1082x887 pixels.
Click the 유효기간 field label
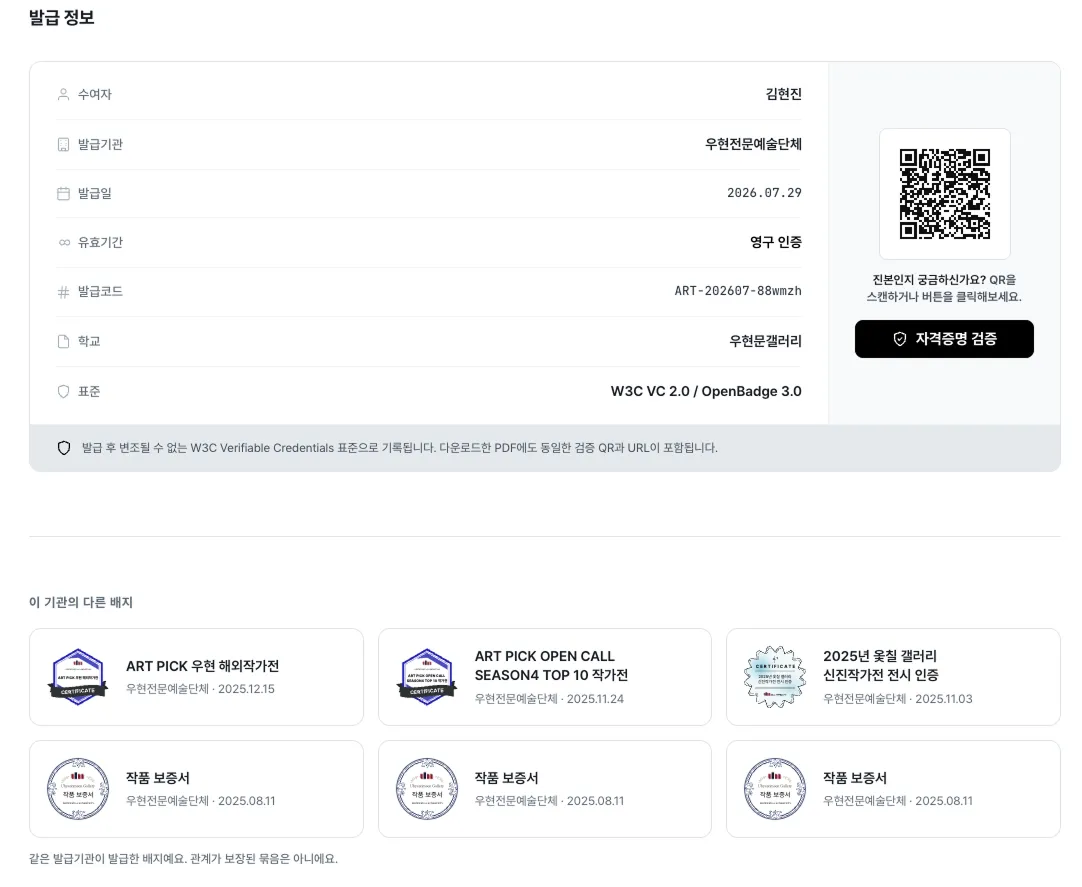[x=100, y=242]
